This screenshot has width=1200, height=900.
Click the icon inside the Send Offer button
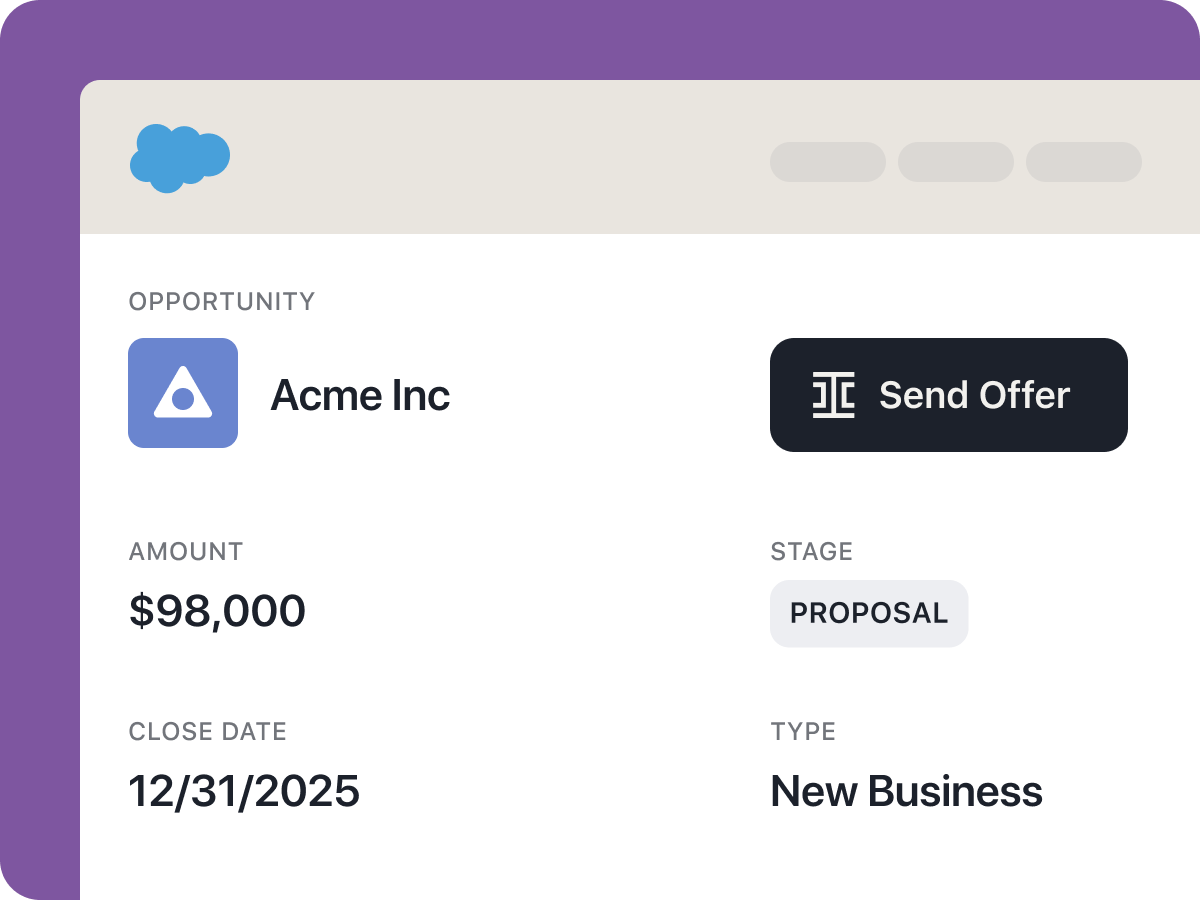(836, 394)
